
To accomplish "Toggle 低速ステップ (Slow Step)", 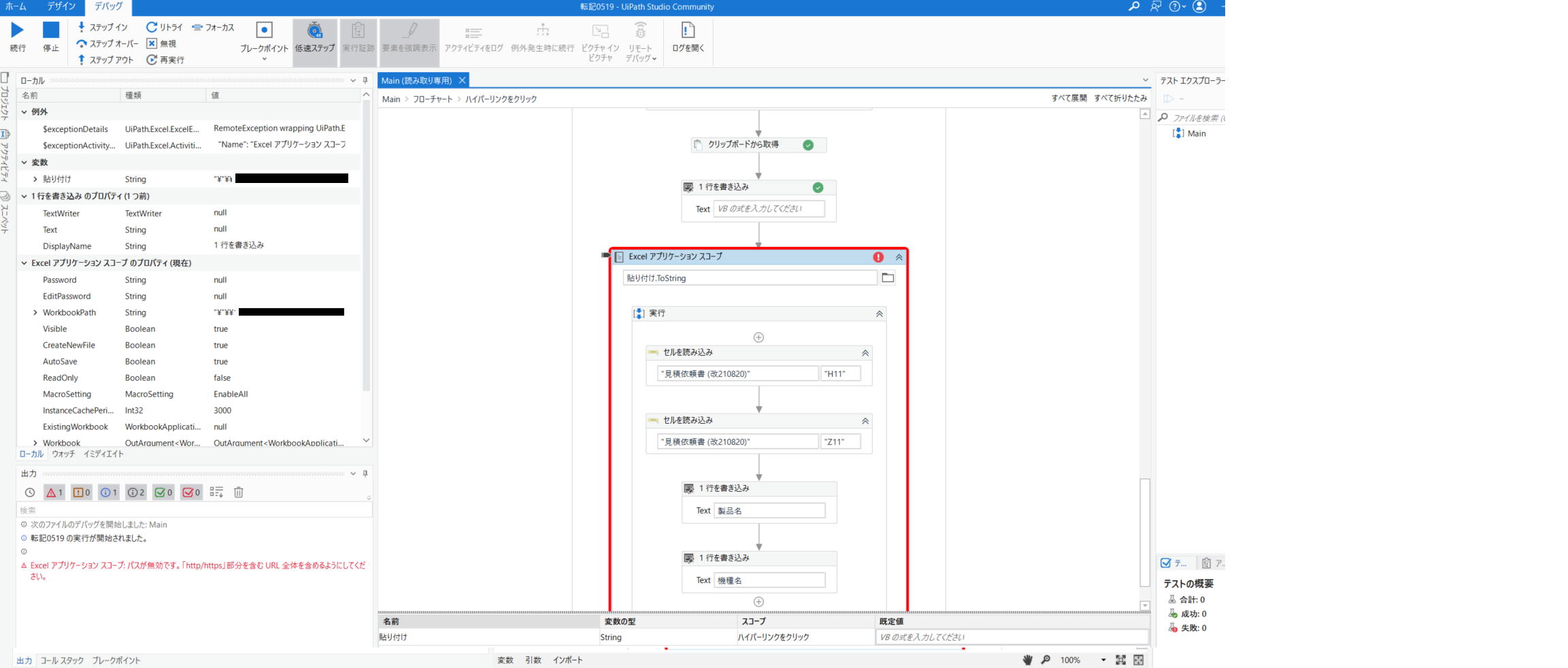I will click(x=315, y=42).
